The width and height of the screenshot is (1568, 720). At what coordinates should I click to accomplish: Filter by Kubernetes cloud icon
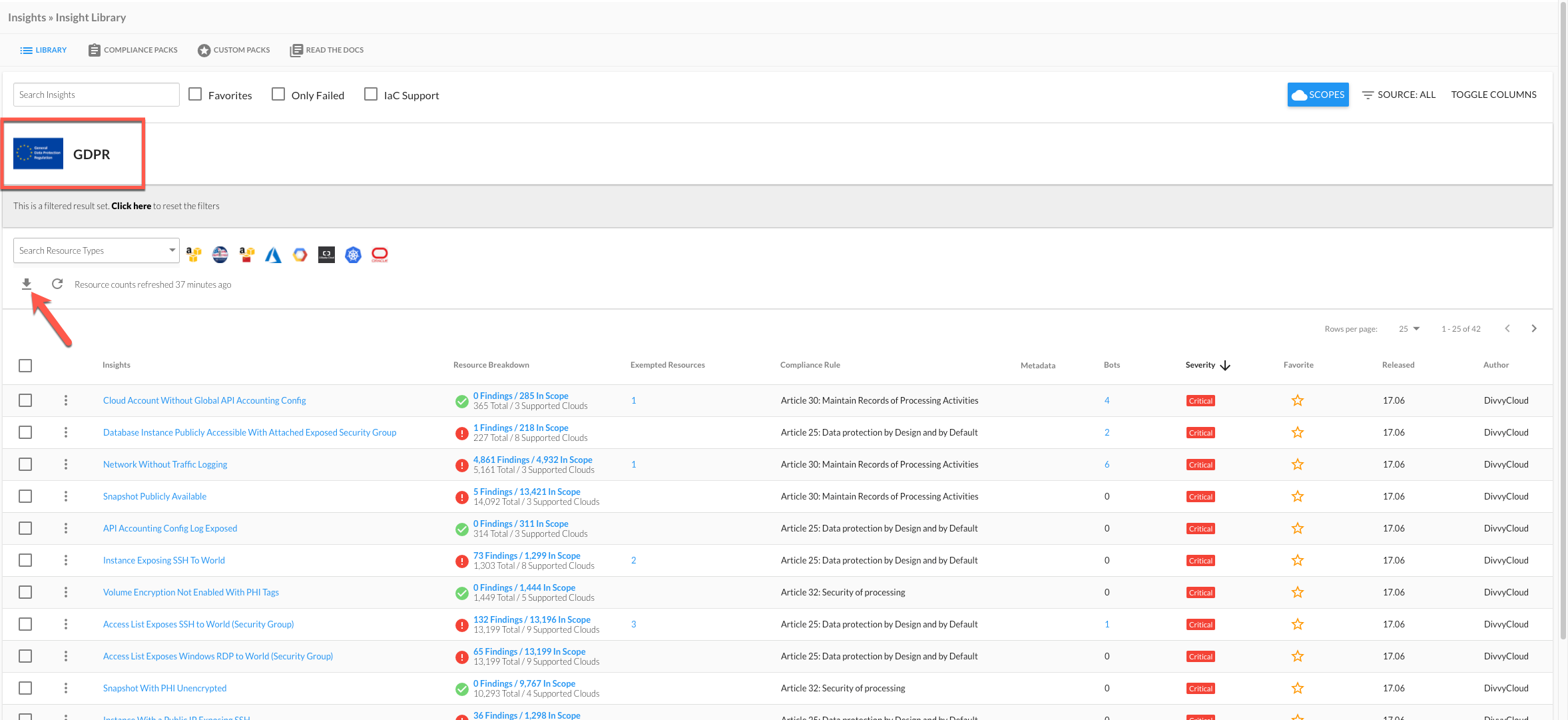tap(353, 255)
